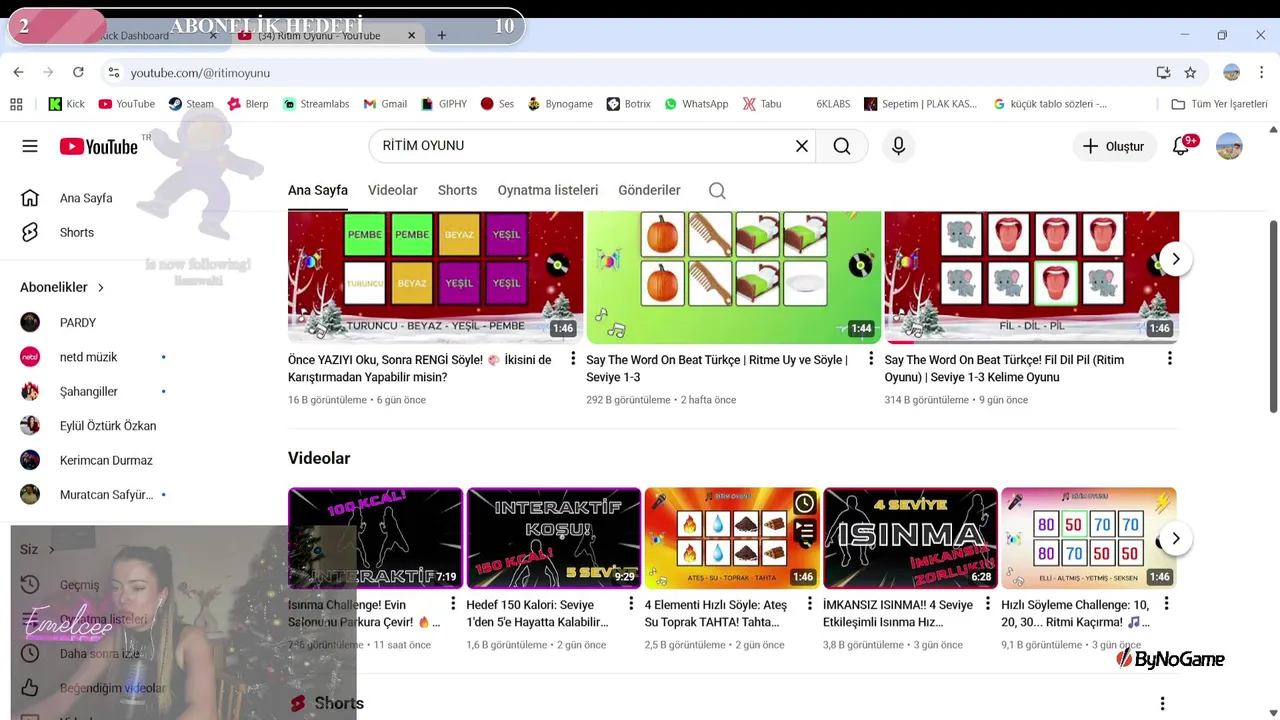Open Shorts in the sidebar

pyautogui.click(x=77, y=232)
